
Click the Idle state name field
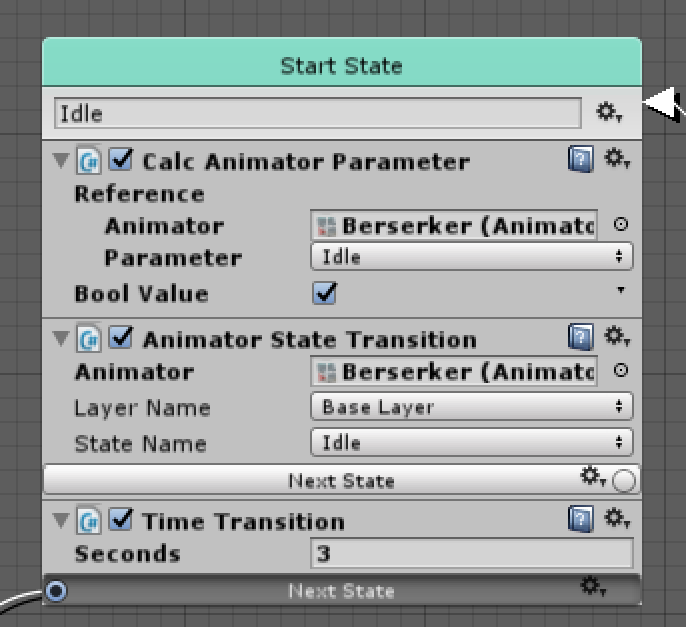pos(316,113)
